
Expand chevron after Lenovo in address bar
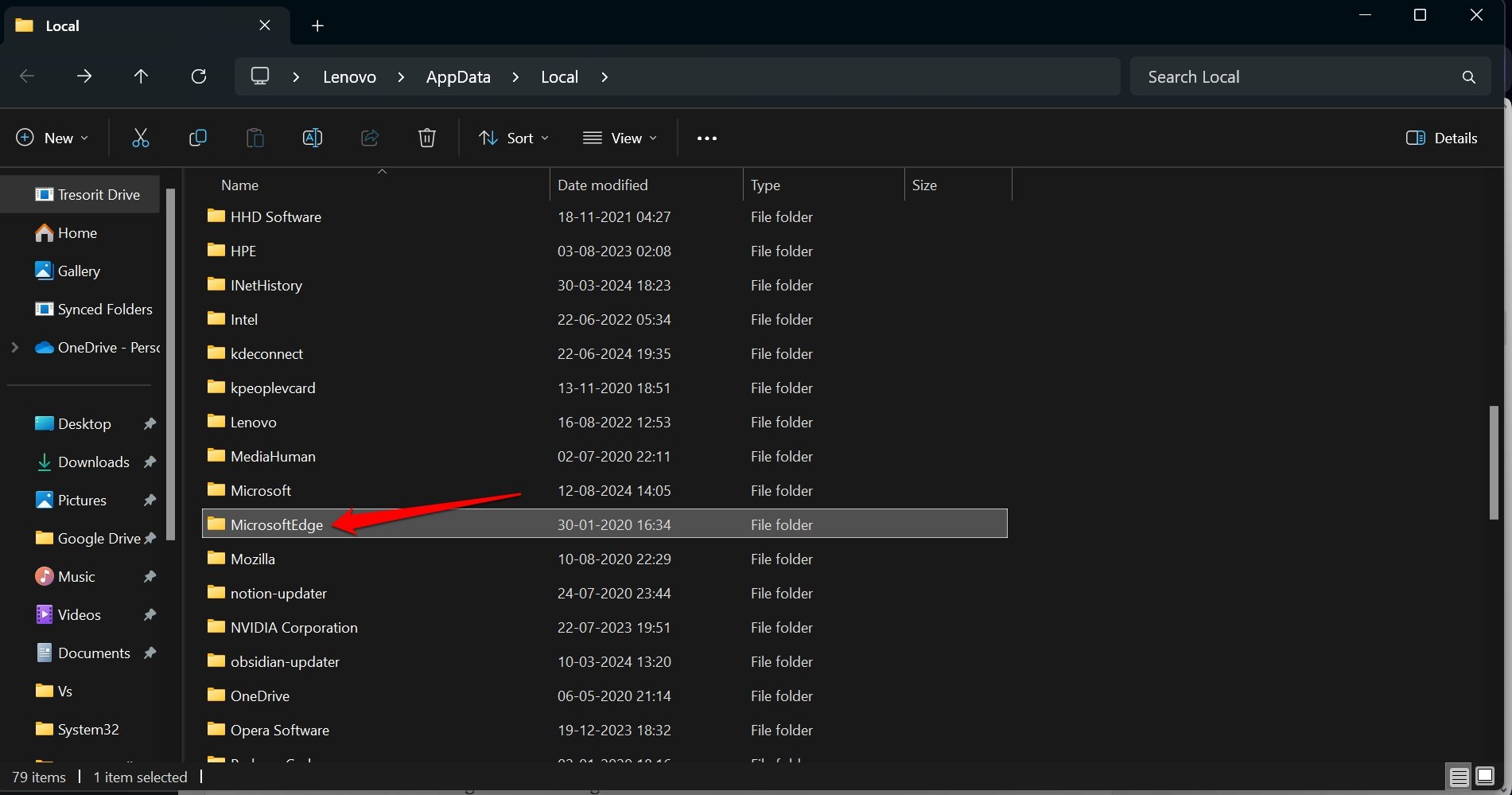click(x=401, y=77)
